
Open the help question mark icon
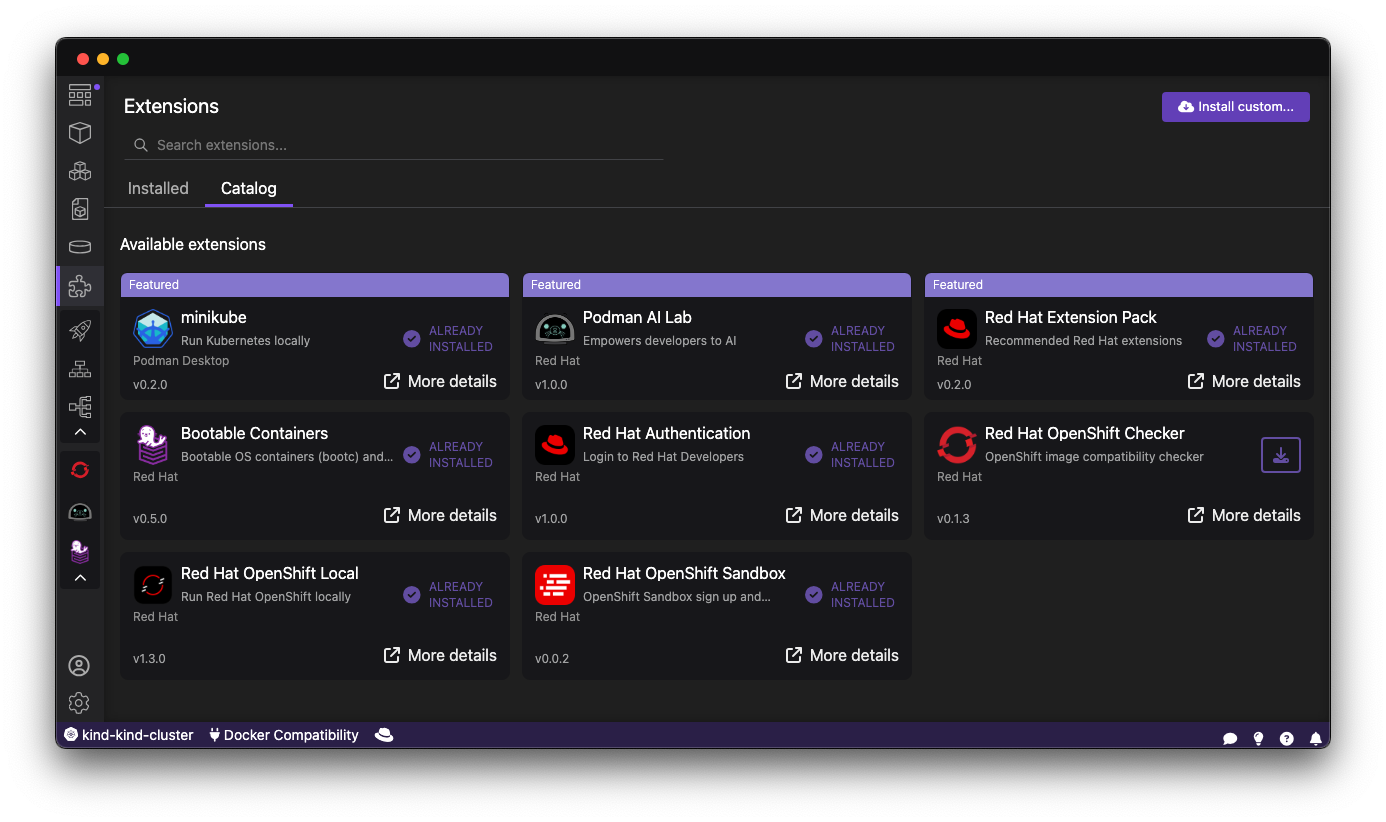coord(1287,738)
